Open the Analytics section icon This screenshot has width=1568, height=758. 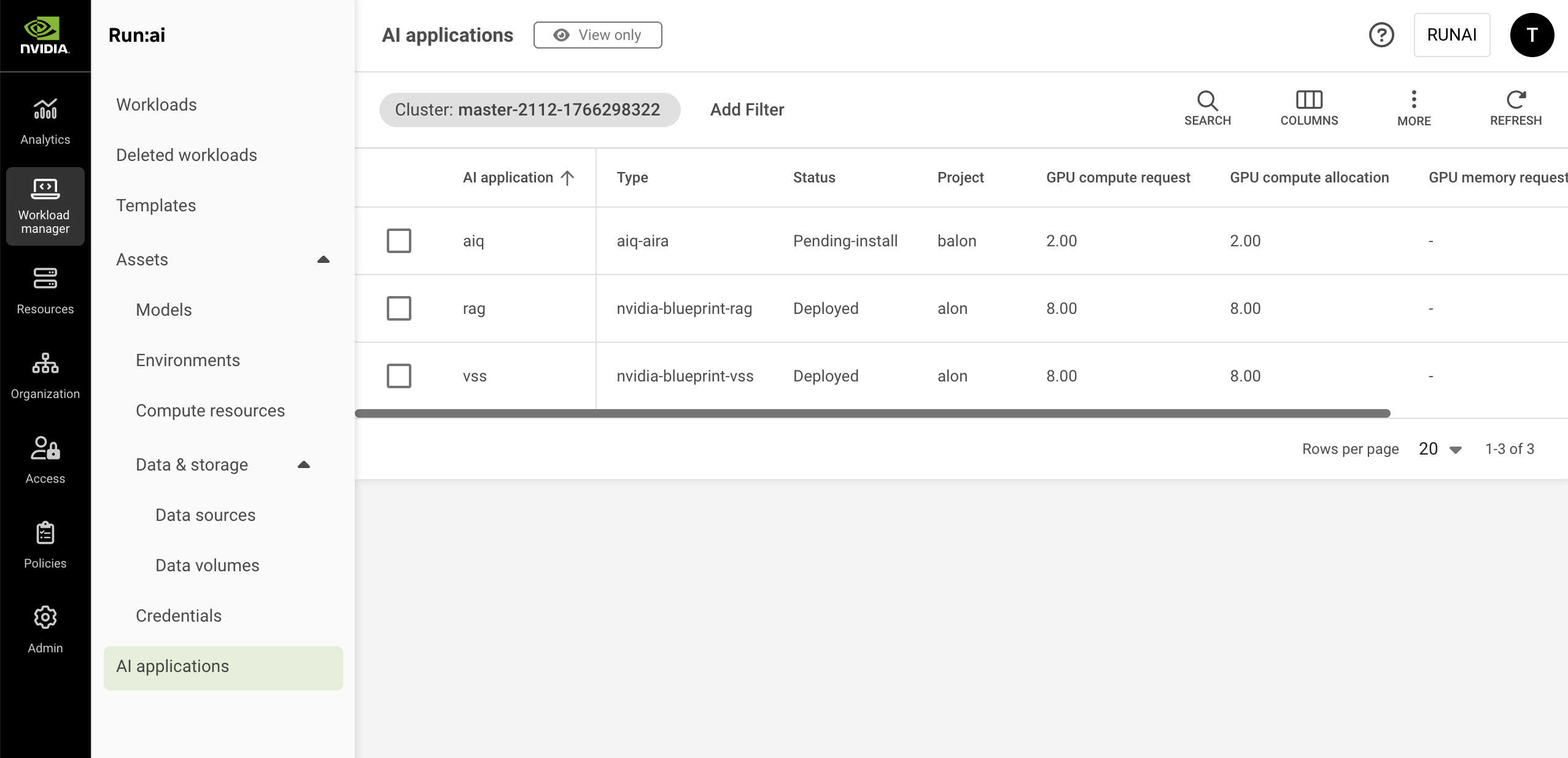click(45, 111)
